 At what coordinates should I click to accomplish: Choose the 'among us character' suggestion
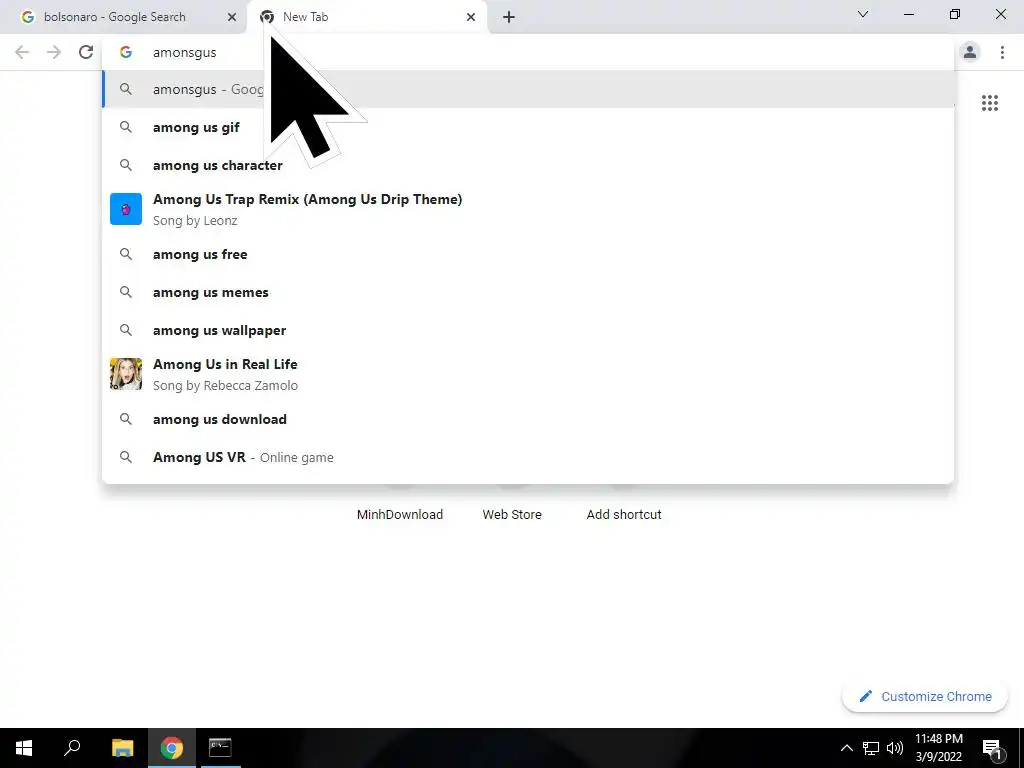coord(528,165)
